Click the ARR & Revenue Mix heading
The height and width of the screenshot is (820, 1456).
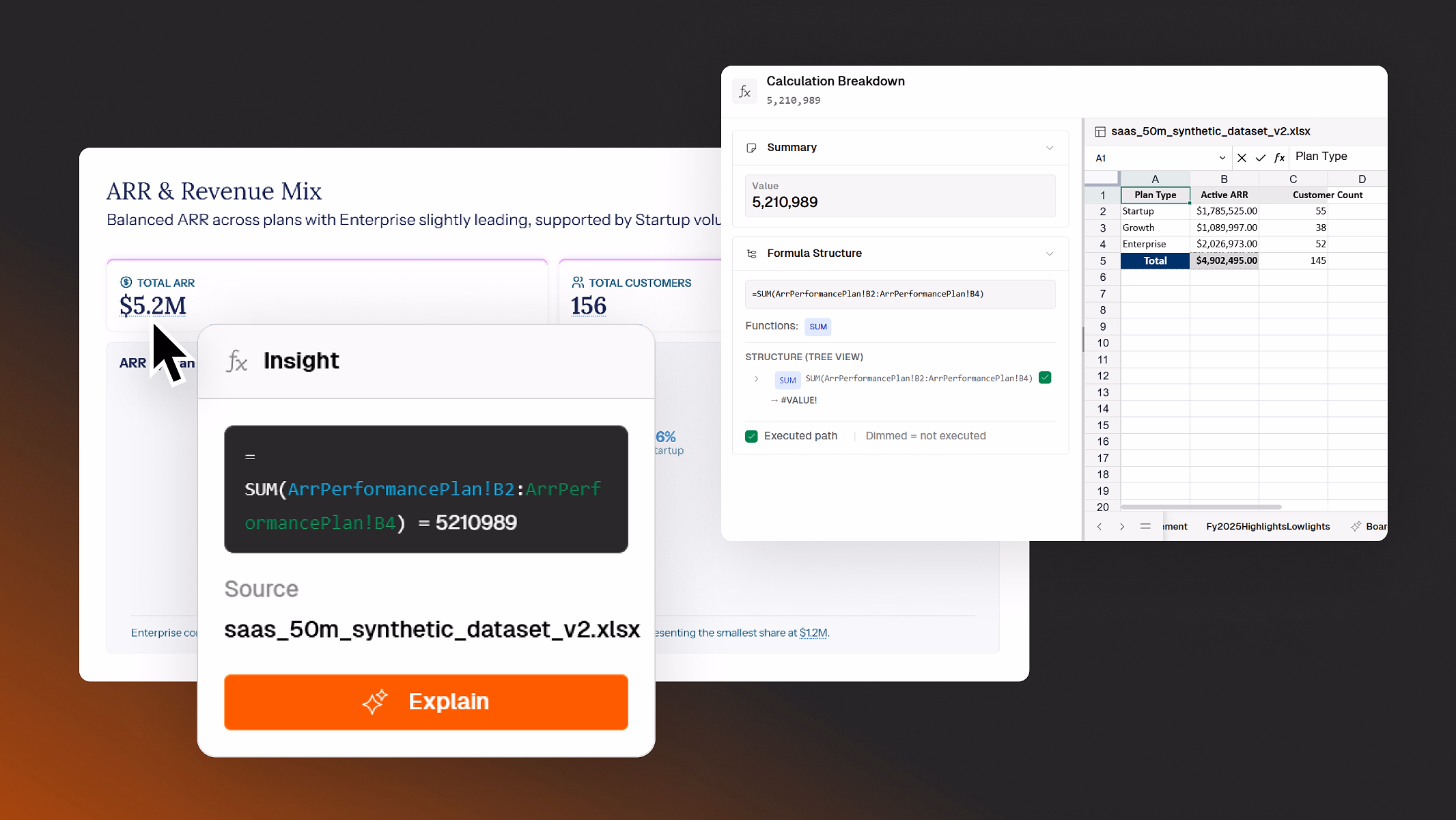click(x=214, y=191)
